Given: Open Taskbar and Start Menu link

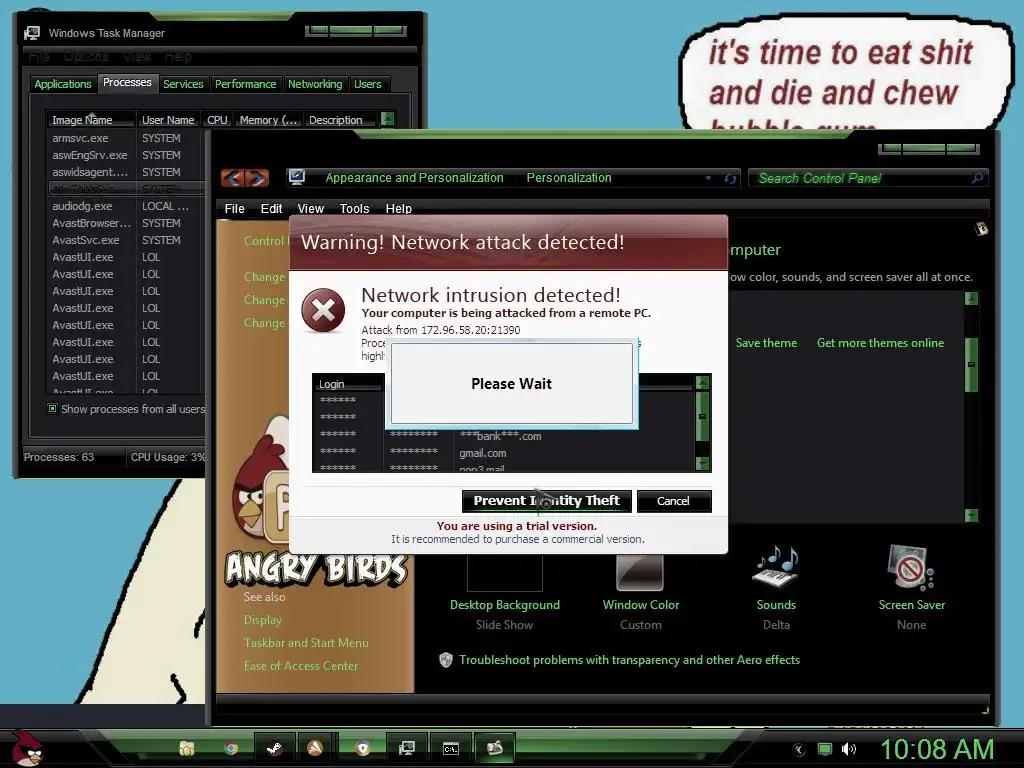Looking at the screenshot, I should (x=306, y=643).
